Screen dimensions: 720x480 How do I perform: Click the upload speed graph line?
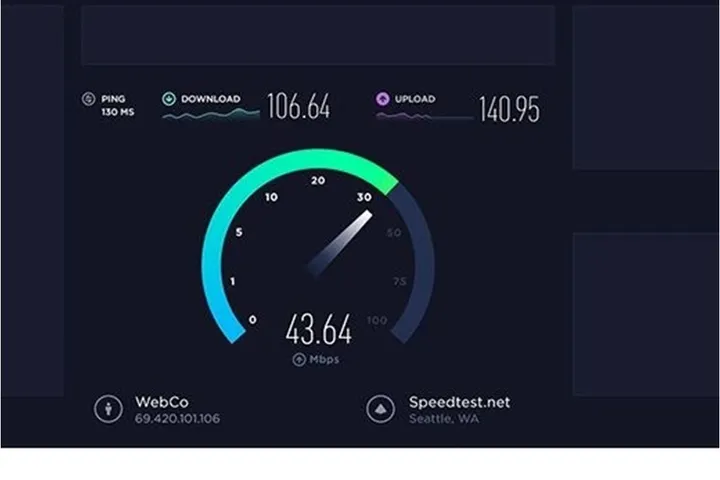point(424,117)
